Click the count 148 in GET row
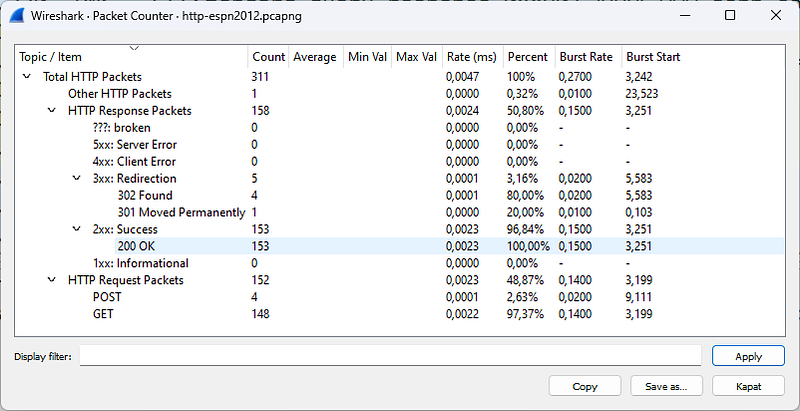The image size is (800, 411). click(260, 314)
